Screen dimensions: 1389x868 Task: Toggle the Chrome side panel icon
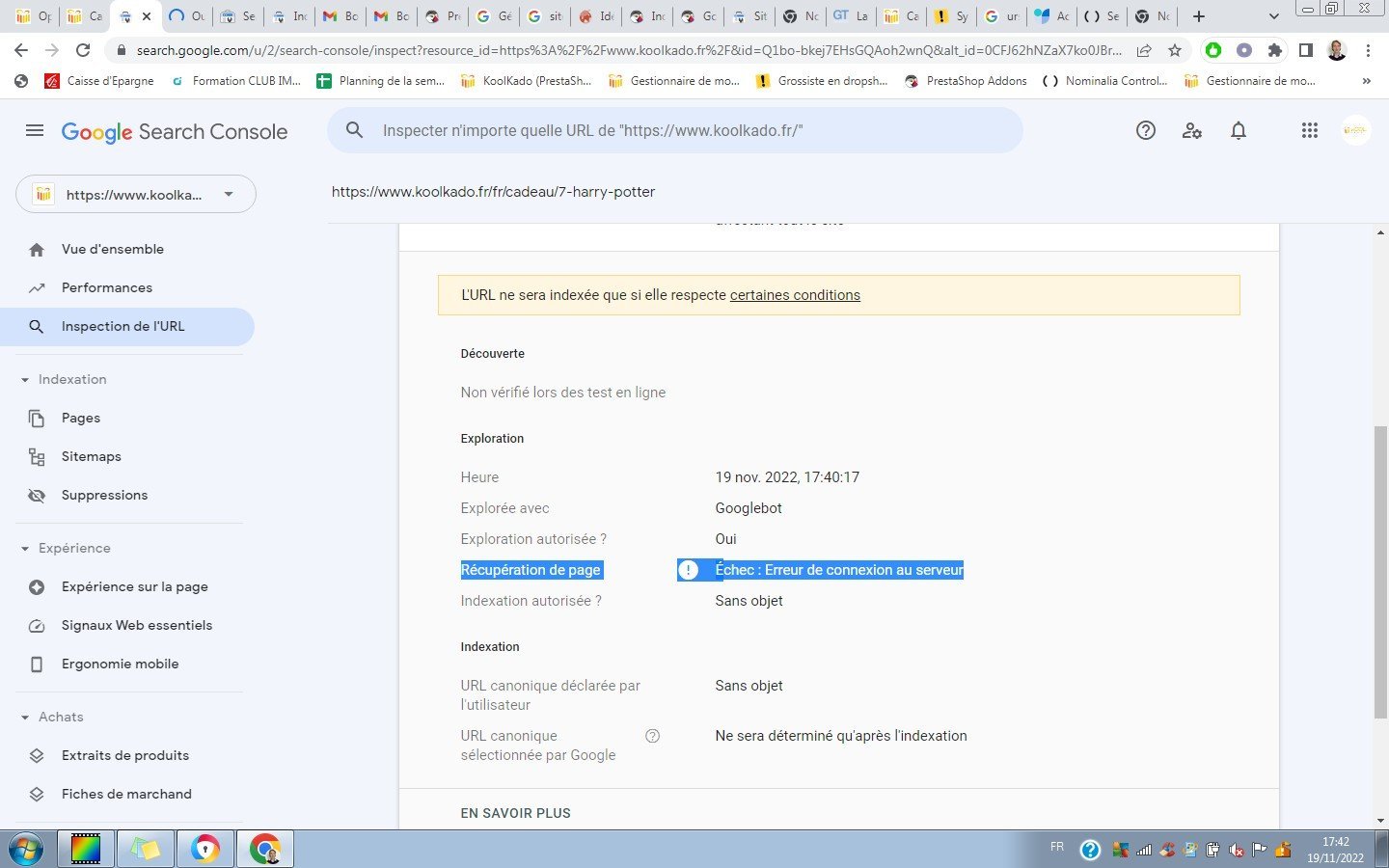click(x=1305, y=50)
